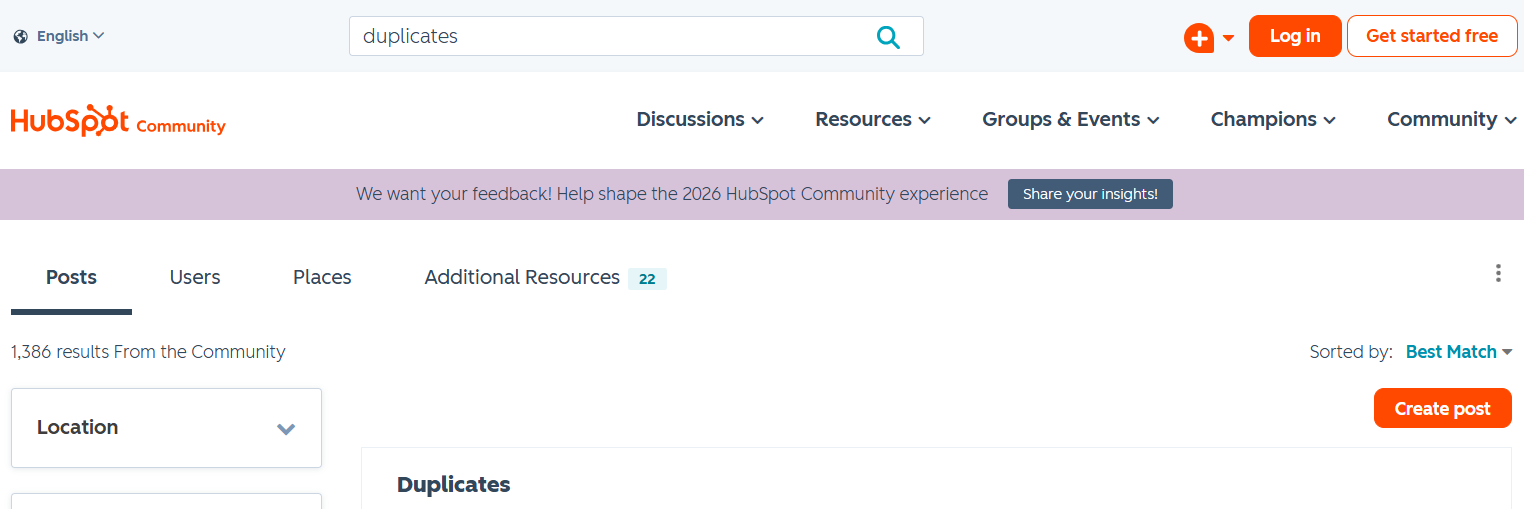
Task: Click the orange plus circle icon
Action: coord(1198,38)
